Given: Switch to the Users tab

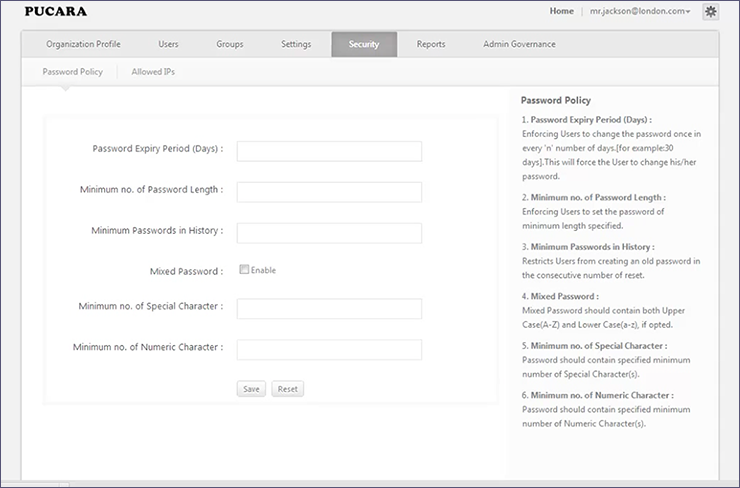Looking at the screenshot, I should (x=168, y=44).
